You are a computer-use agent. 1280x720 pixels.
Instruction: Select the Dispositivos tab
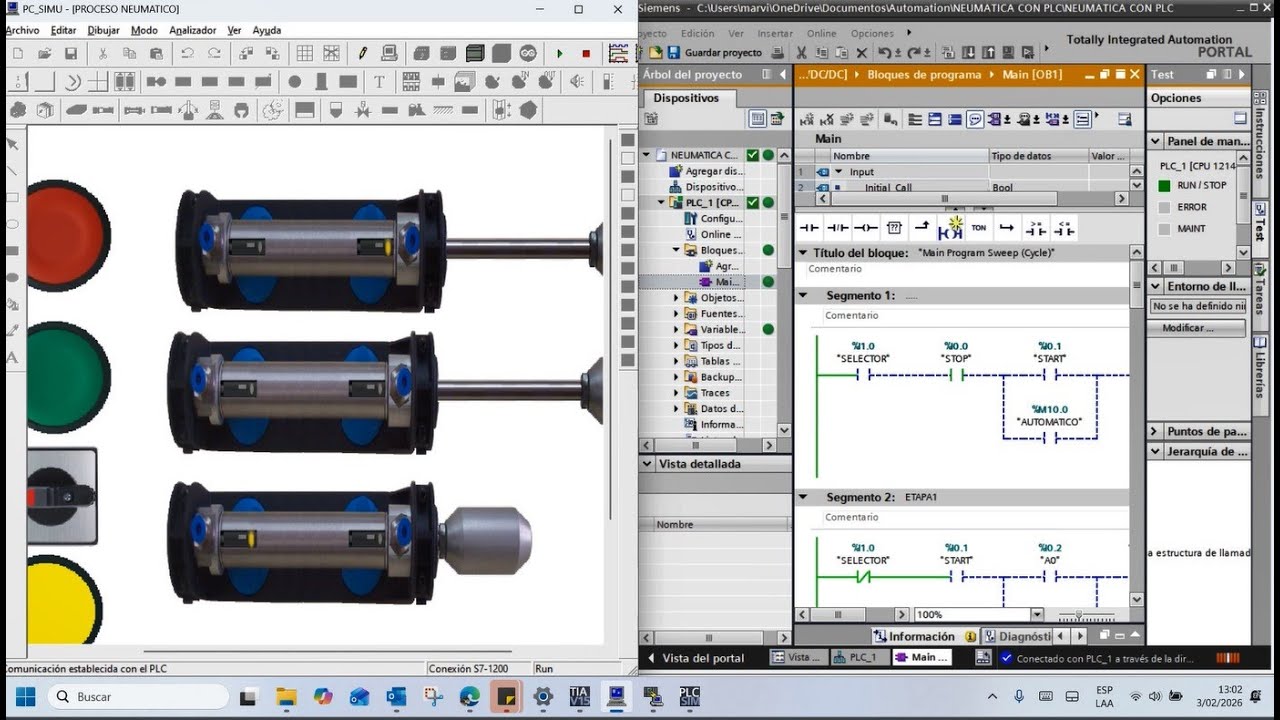click(x=686, y=98)
